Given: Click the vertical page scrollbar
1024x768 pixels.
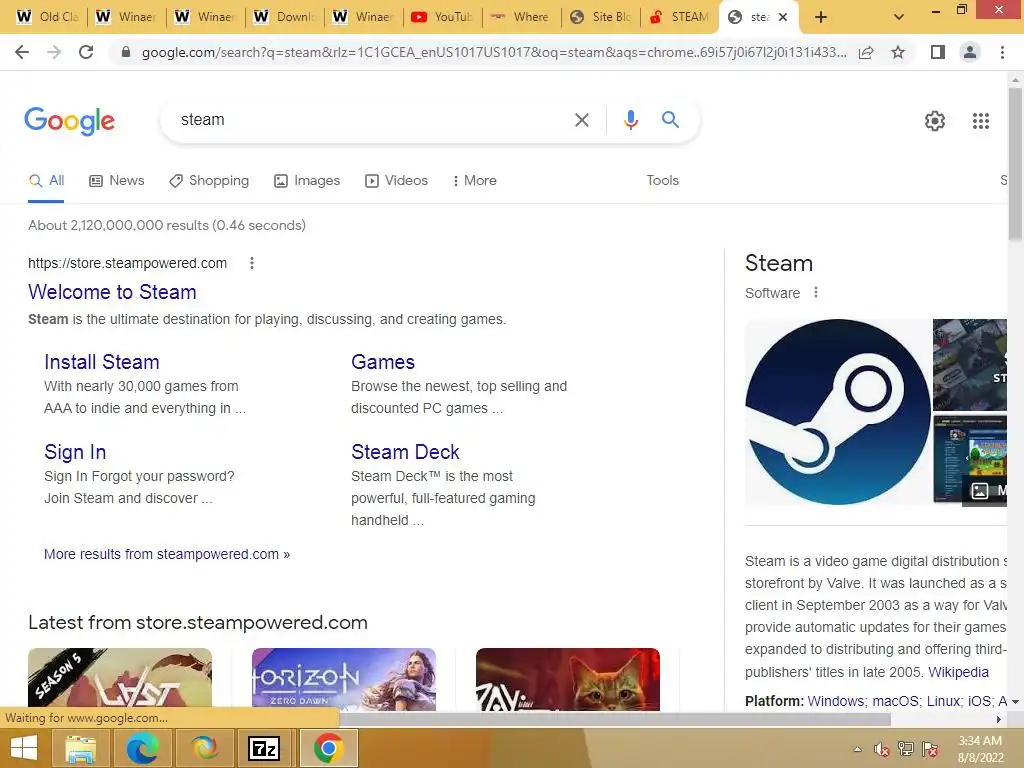Looking at the screenshot, I should 1015,163.
